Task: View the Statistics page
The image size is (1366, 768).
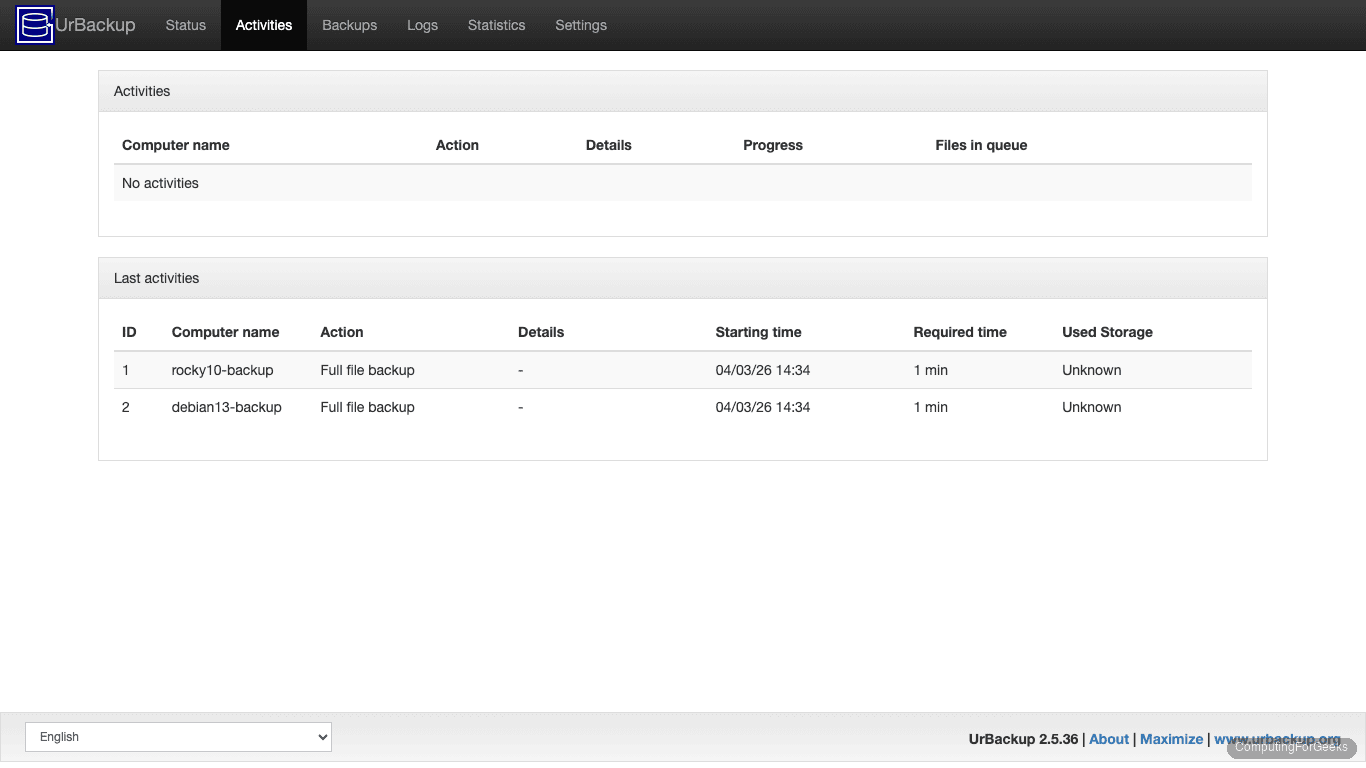Action: point(496,25)
